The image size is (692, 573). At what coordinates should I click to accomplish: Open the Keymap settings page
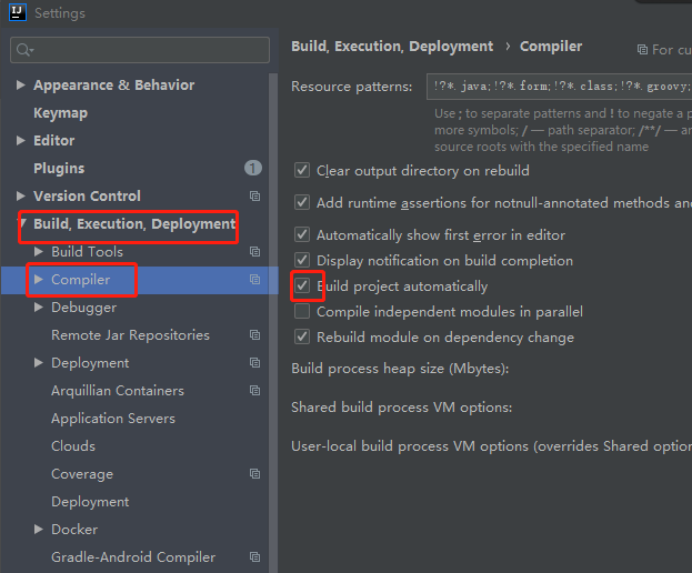(x=60, y=113)
